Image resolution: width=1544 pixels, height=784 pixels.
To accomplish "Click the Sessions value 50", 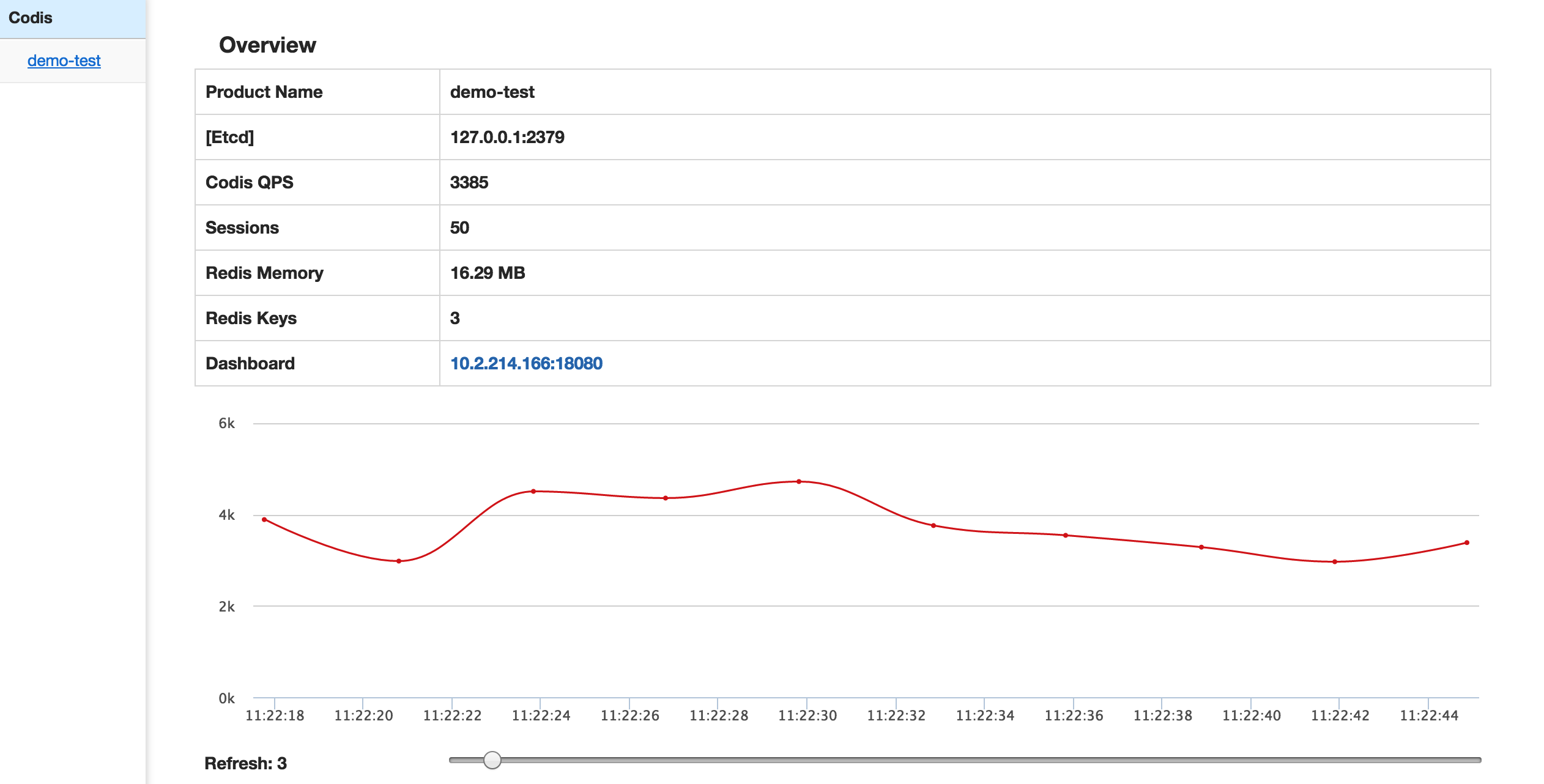I will pyautogui.click(x=459, y=227).
